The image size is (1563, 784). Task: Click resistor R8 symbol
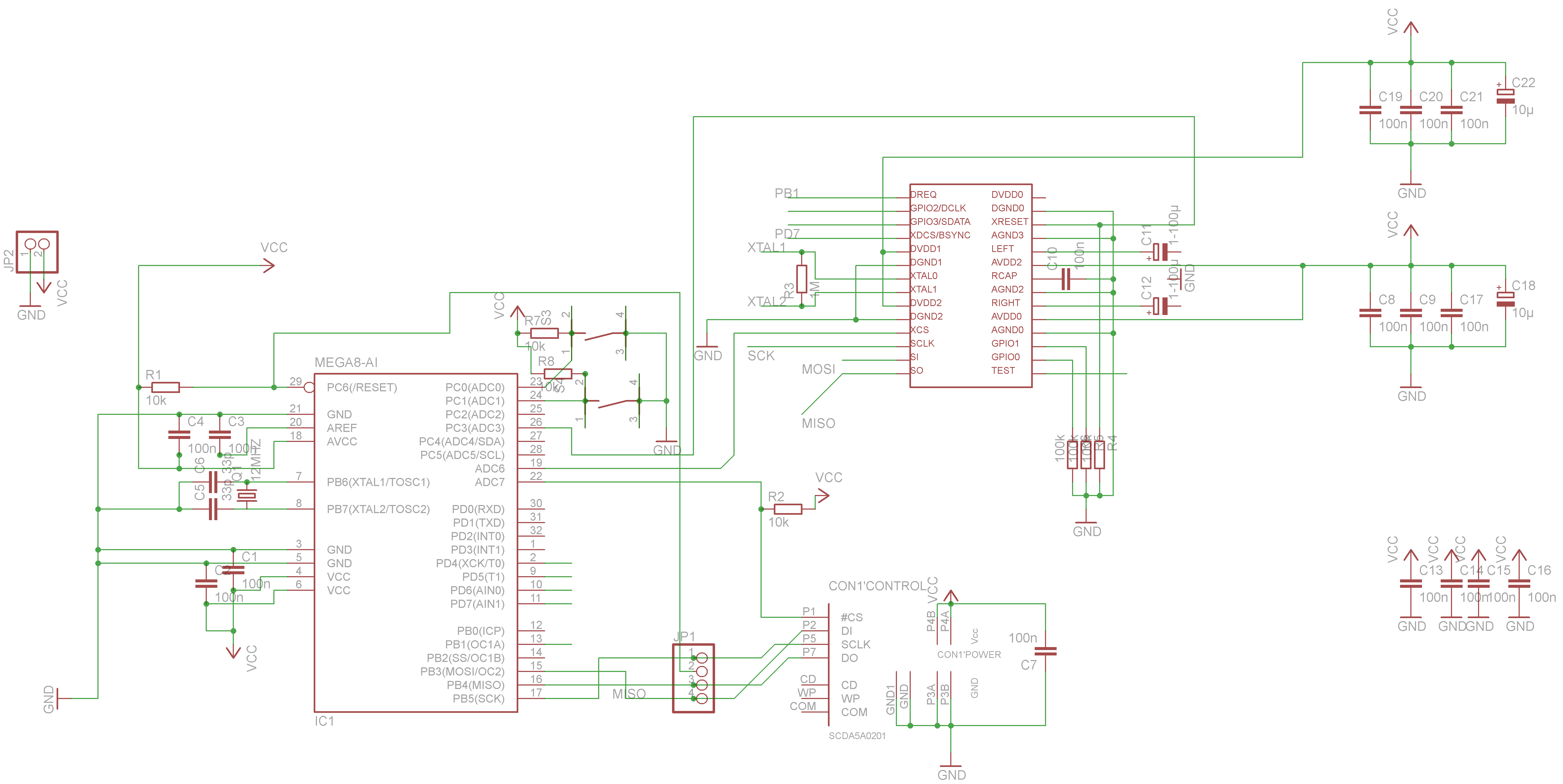[558, 374]
